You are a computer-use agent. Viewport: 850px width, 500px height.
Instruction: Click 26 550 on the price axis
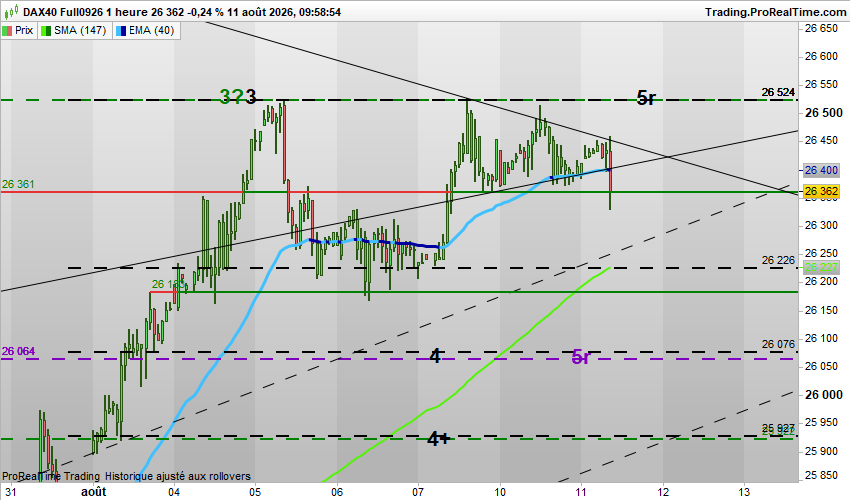(821, 84)
